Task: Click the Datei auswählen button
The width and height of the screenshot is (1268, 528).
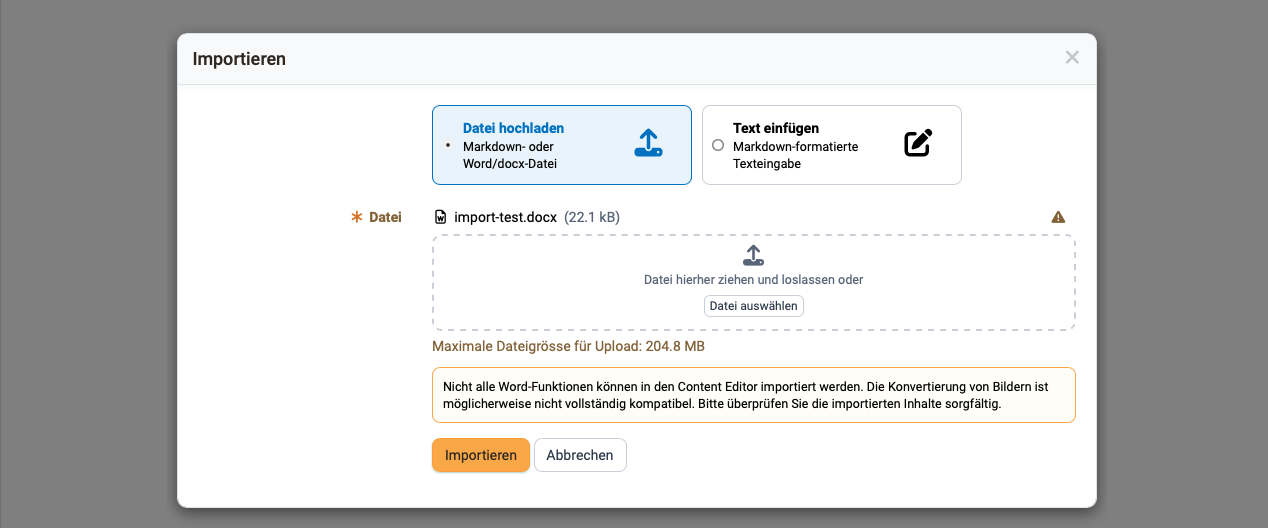Action: point(754,306)
